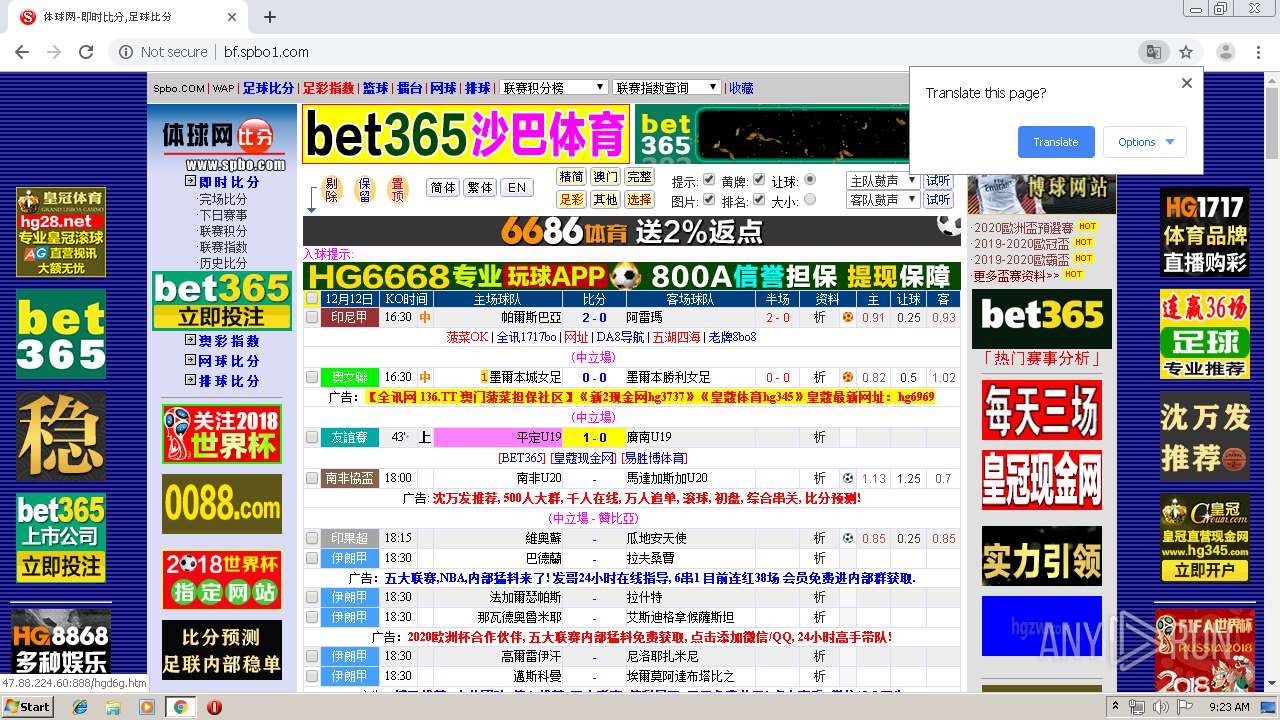View site info for Not secure
This screenshot has height=720, width=1280.
tap(164, 52)
